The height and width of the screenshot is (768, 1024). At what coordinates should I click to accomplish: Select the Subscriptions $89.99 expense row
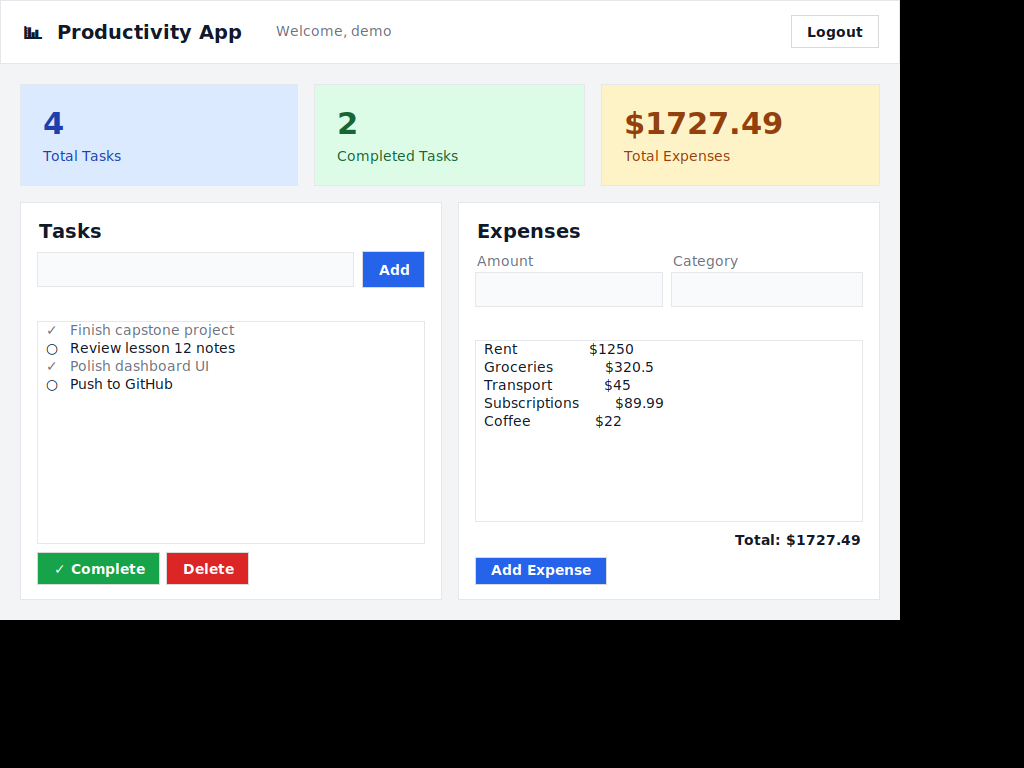click(669, 404)
